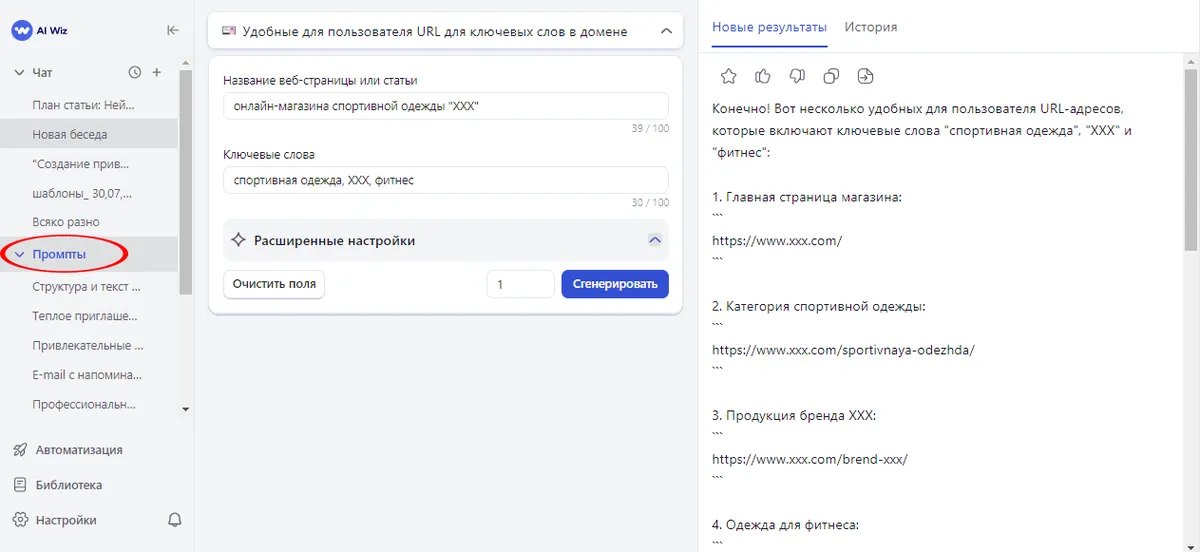This screenshot has width=1200, height=552.
Task: Open Автоматизация menu item
Action: pyautogui.click(x=78, y=450)
